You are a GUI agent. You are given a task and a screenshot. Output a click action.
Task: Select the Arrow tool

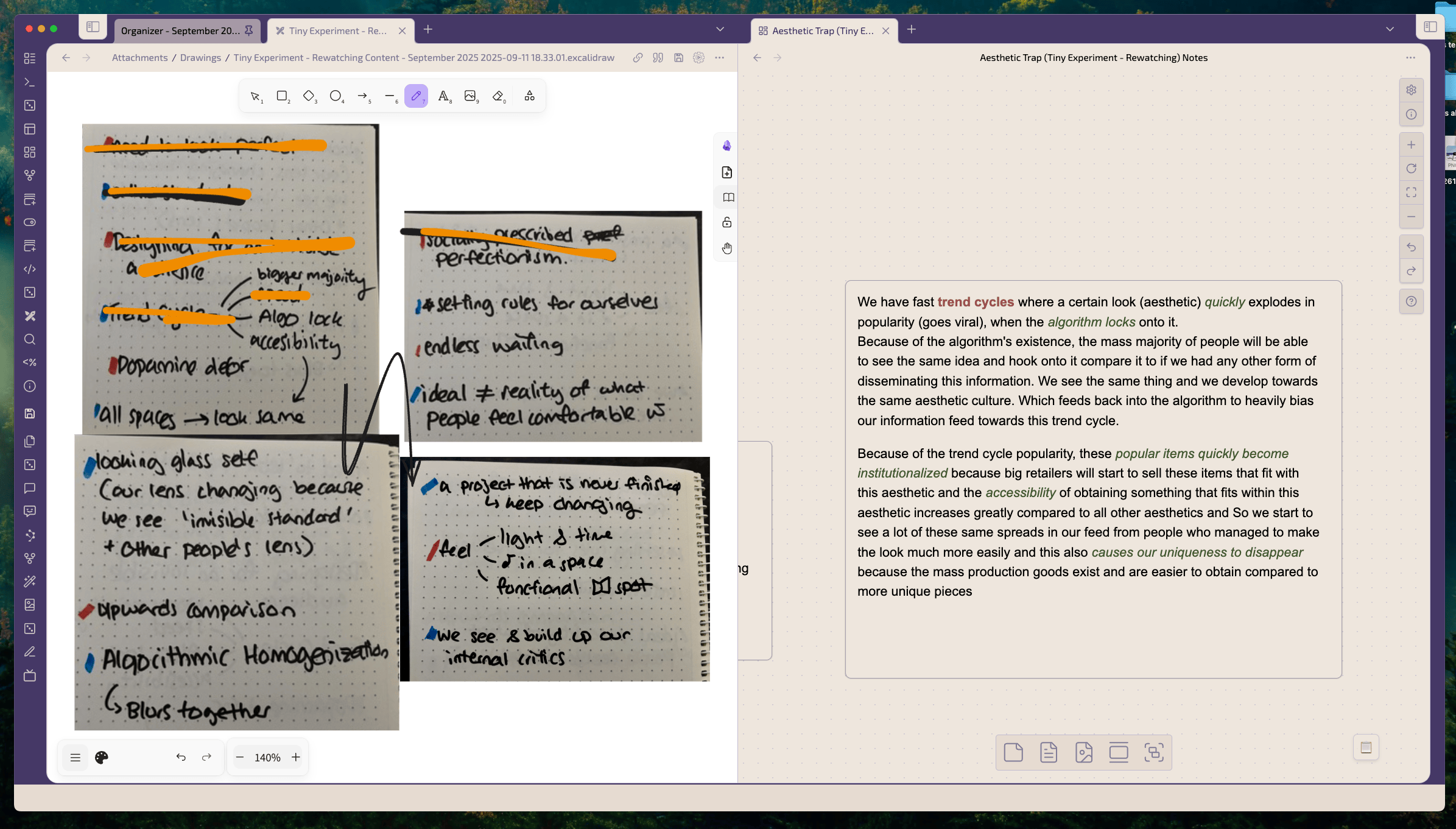[x=362, y=96]
